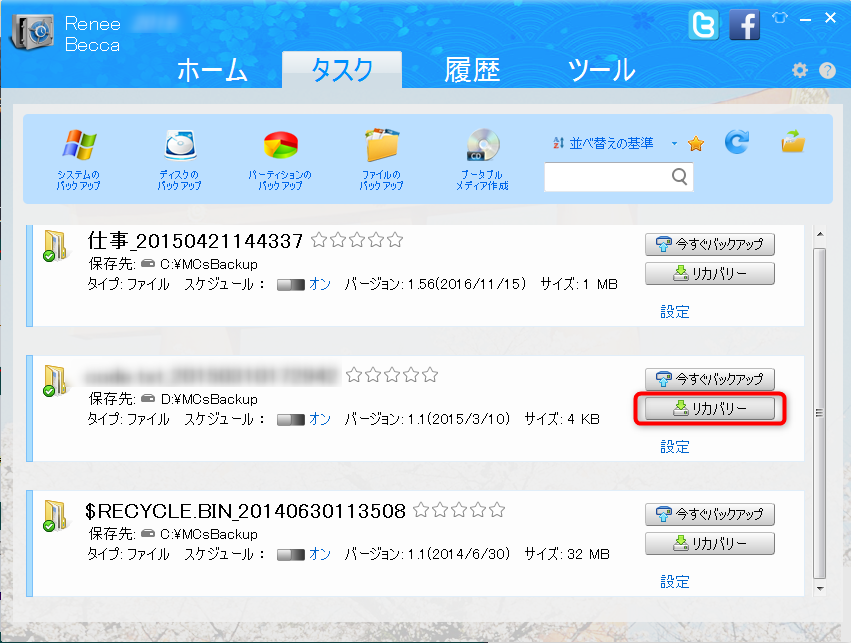Screen dimensions: 851x643
Task: Open ディスクのバックアップ tool
Action: click(x=179, y=146)
